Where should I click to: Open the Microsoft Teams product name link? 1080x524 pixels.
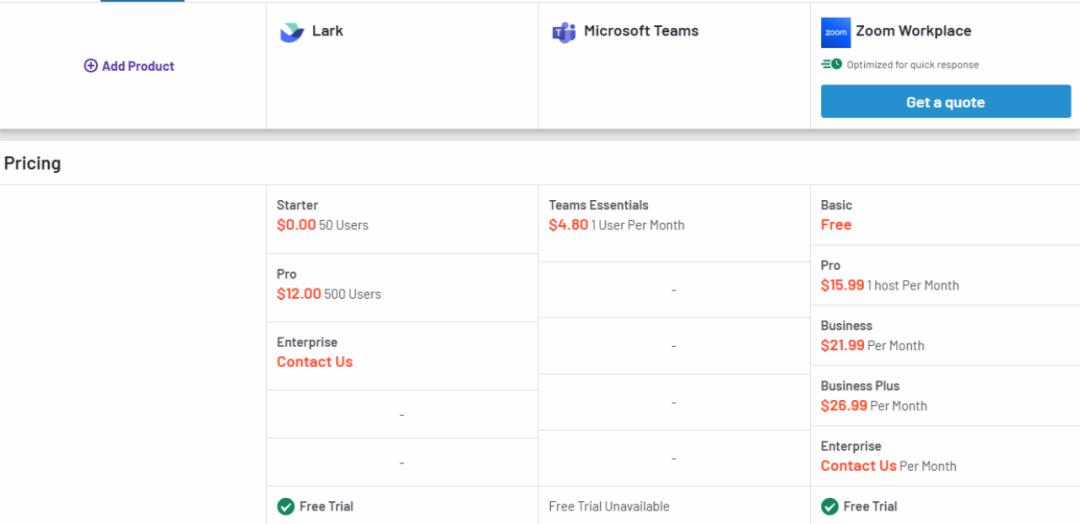coord(641,31)
